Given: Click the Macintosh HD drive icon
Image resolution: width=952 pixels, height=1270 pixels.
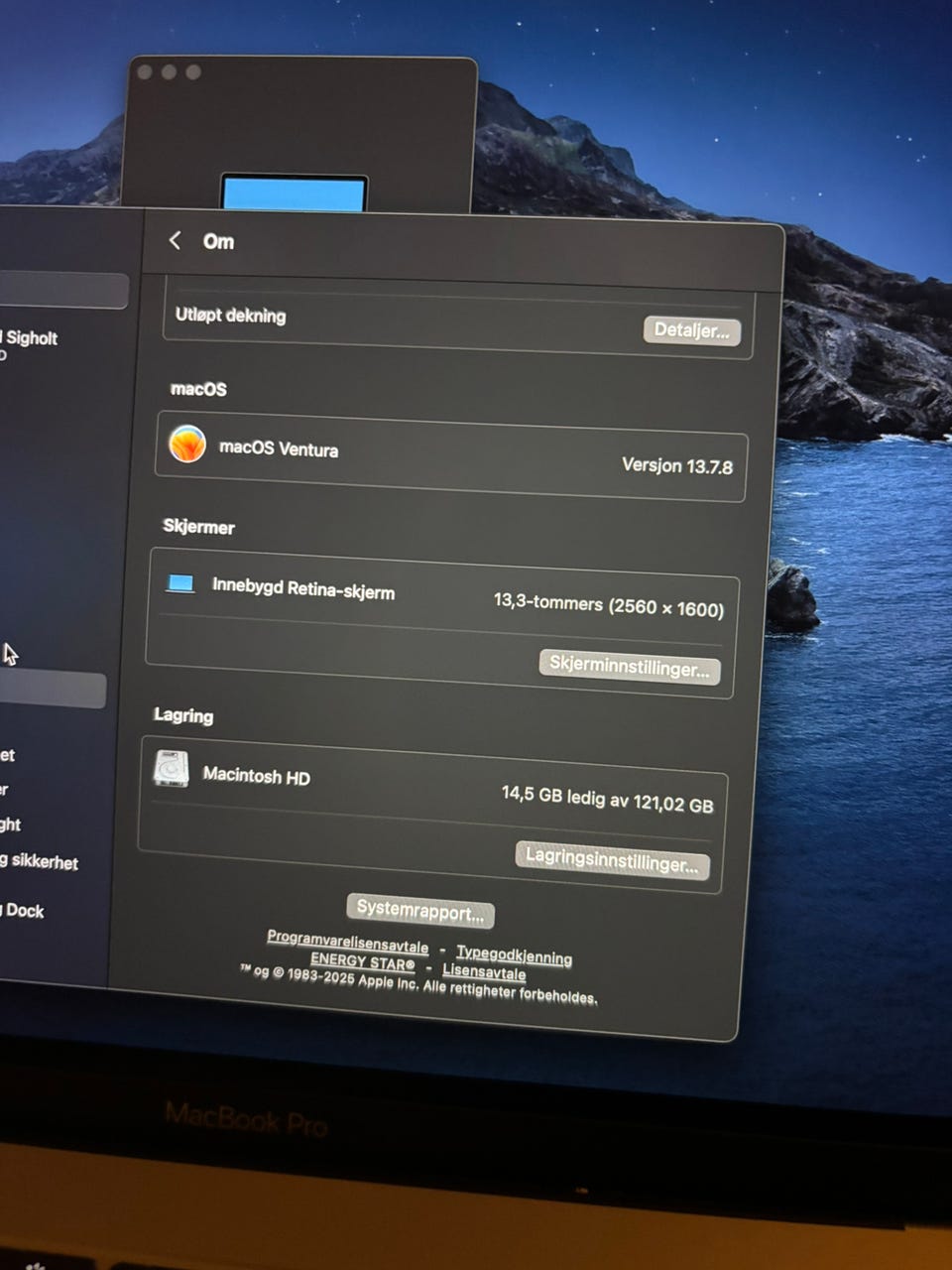Looking at the screenshot, I should click(x=172, y=769).
